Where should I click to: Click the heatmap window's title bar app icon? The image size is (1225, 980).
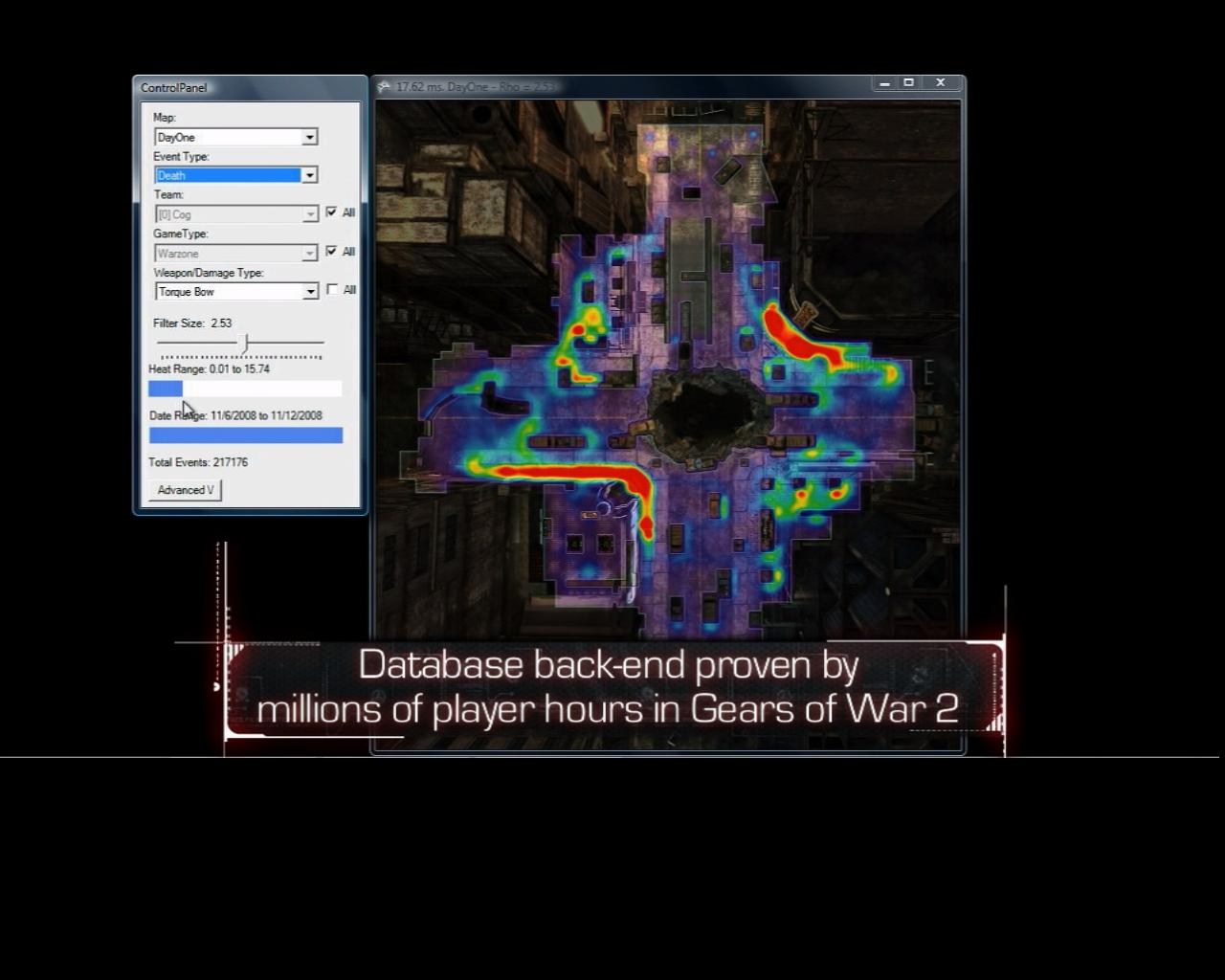point(384,87)
